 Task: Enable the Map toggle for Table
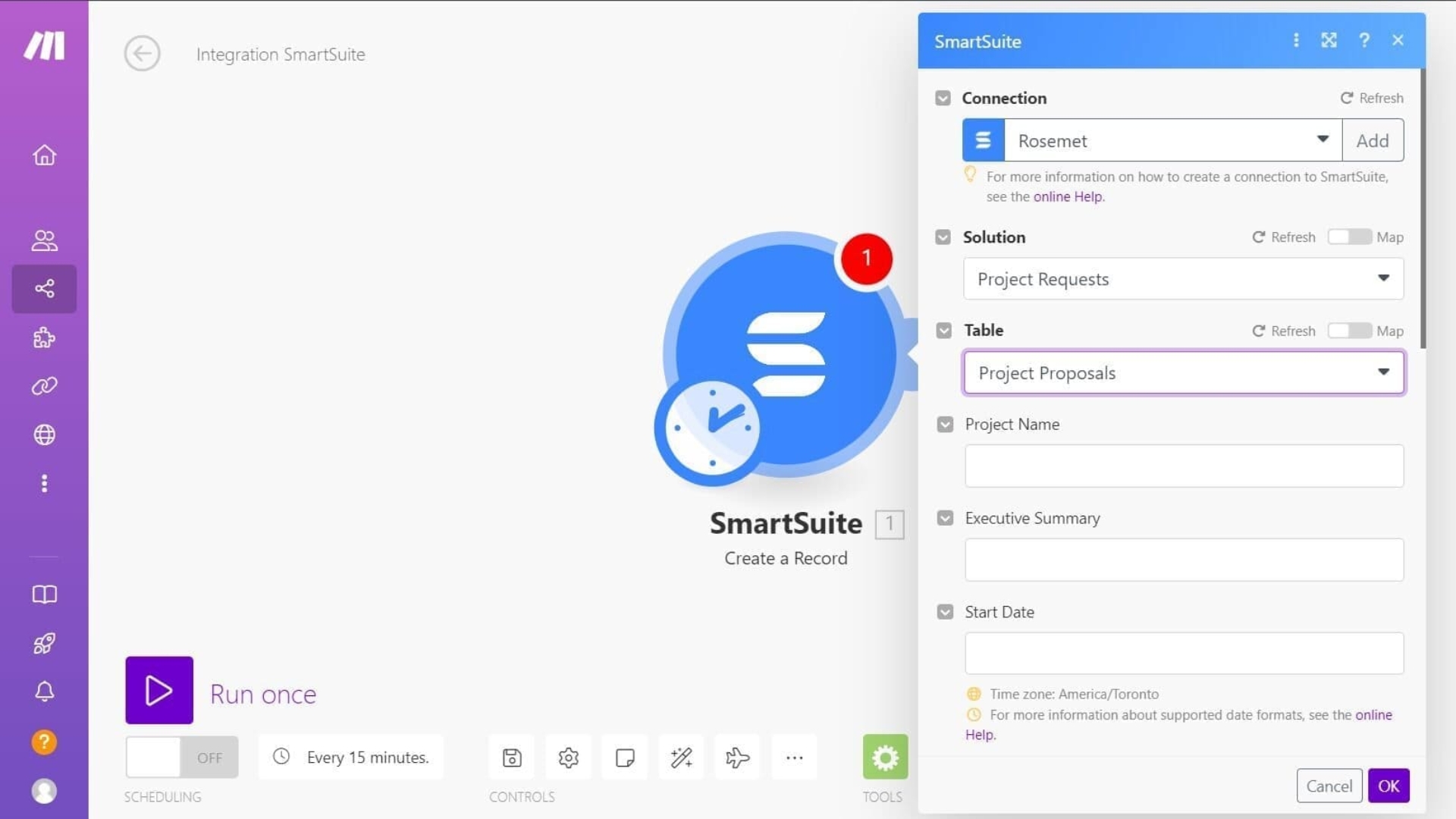coord(1349,331)
